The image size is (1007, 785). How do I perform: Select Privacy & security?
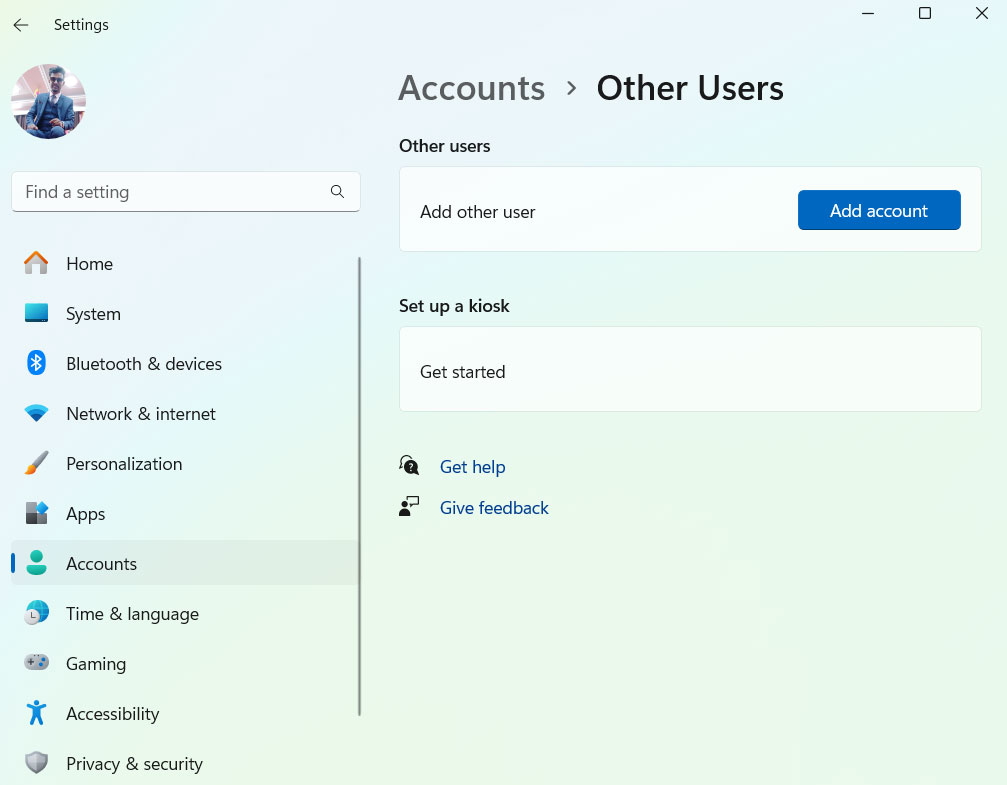184,764
